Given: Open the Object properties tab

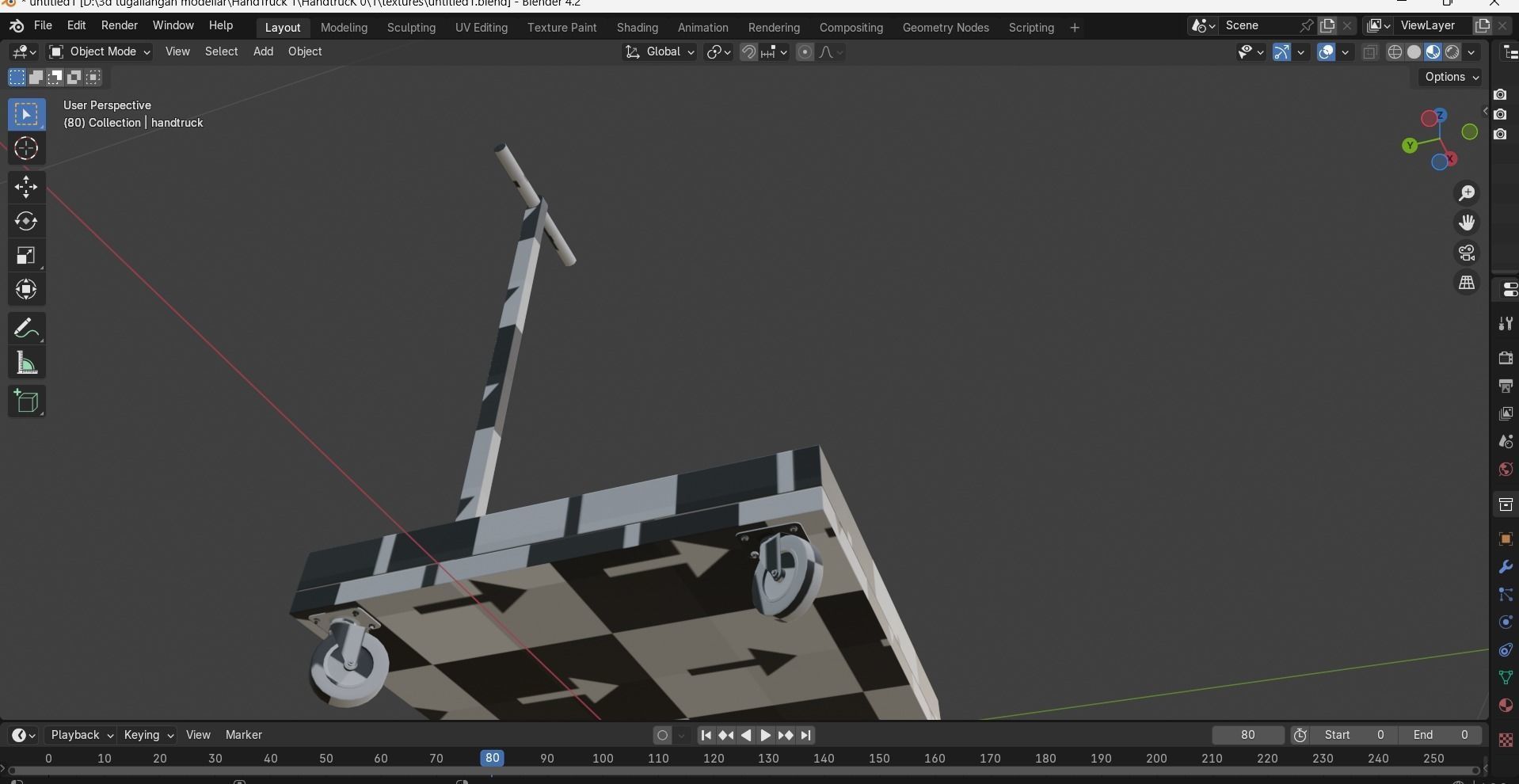Looking at the screenshot, I should click(x=1506, y=539).
